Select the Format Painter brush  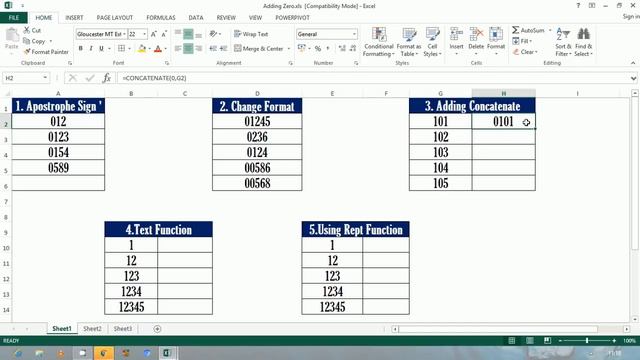(x=27, y=52)
